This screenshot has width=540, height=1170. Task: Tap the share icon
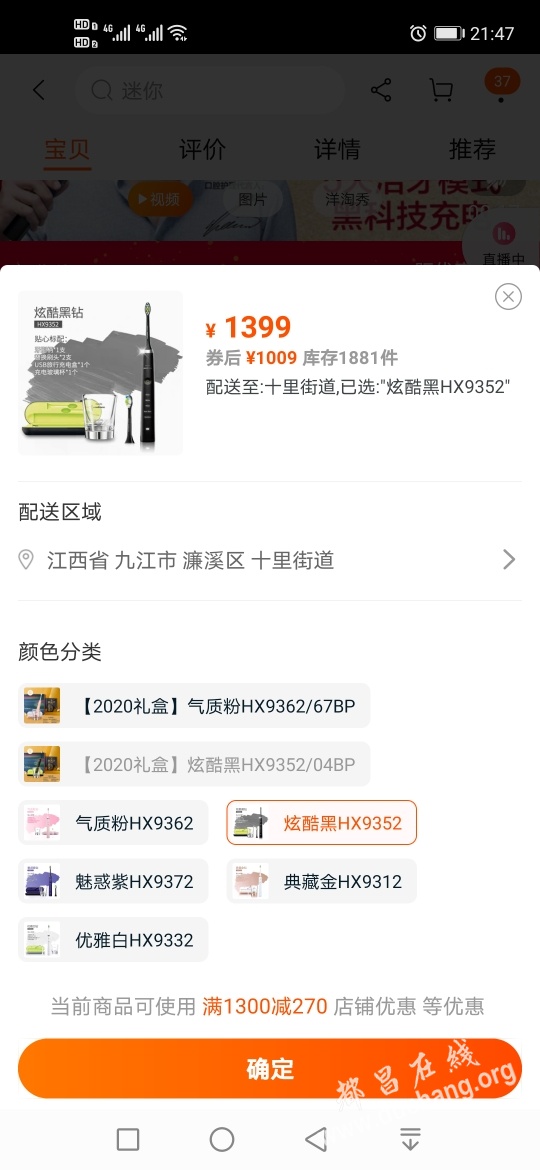381,91
